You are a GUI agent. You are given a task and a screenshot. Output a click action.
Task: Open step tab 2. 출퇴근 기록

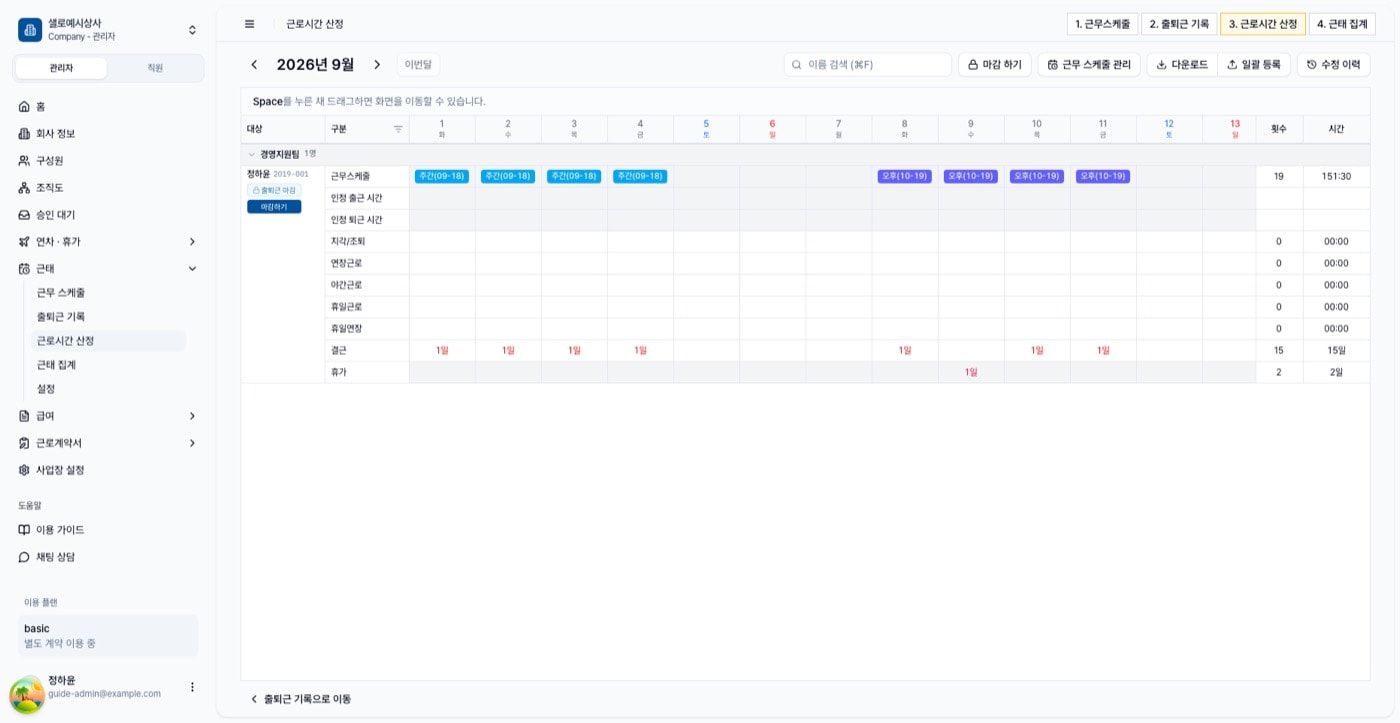(x=1179, y=24)
